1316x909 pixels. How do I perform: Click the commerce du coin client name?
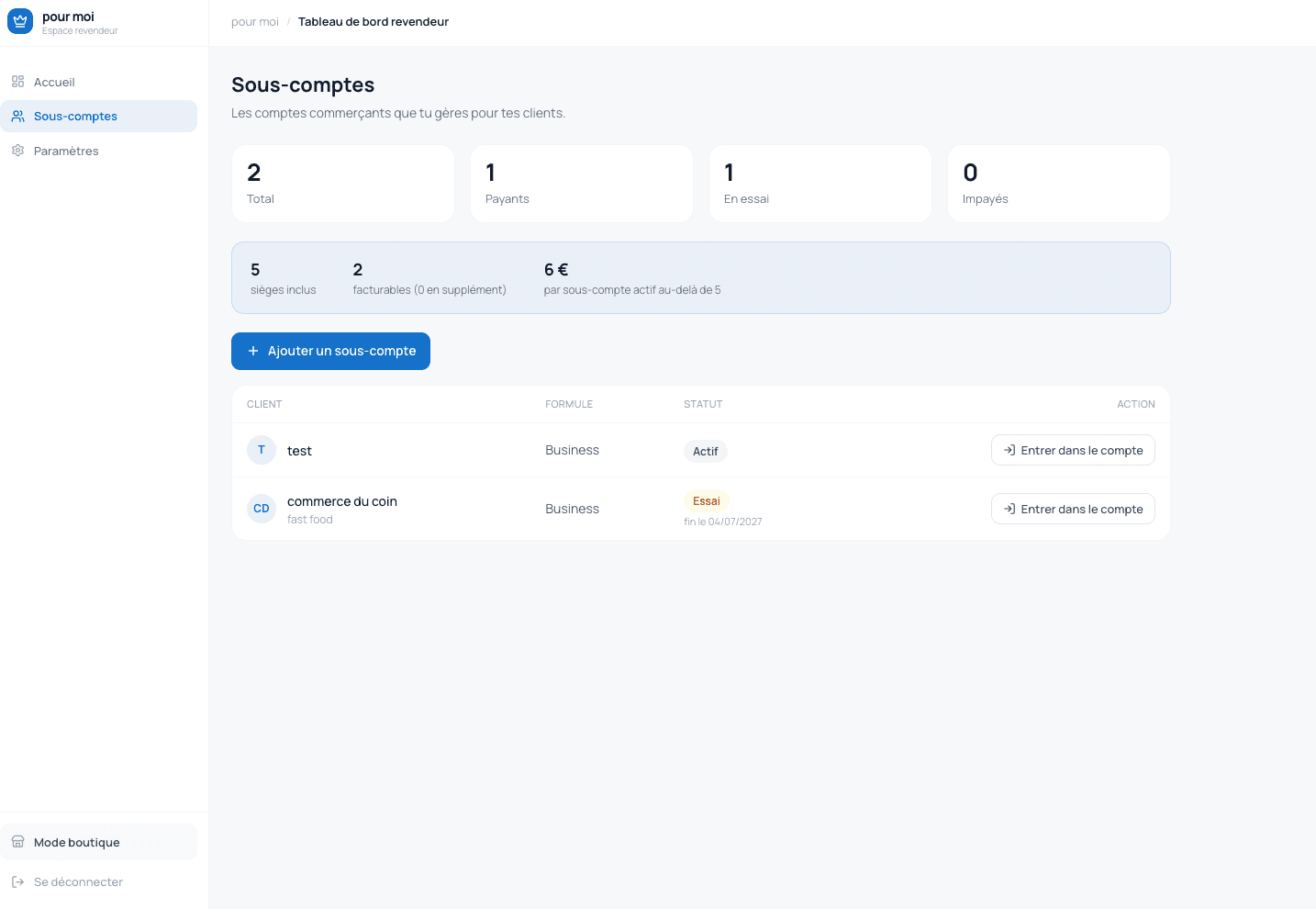point(342,501)
